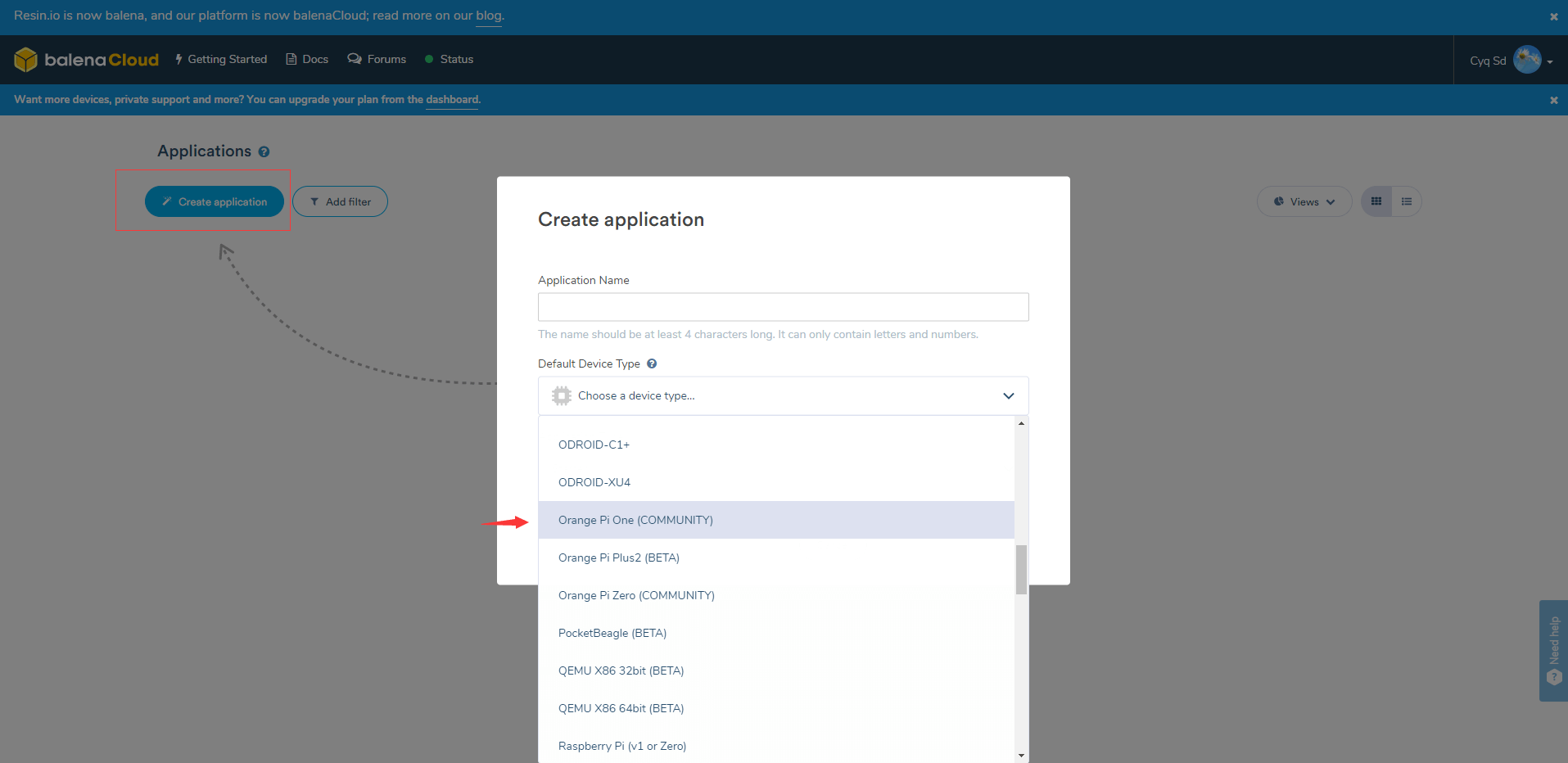This screenshot has height=763, width=1568.
Task: Open the Docs link
Action: coord(307,59)
